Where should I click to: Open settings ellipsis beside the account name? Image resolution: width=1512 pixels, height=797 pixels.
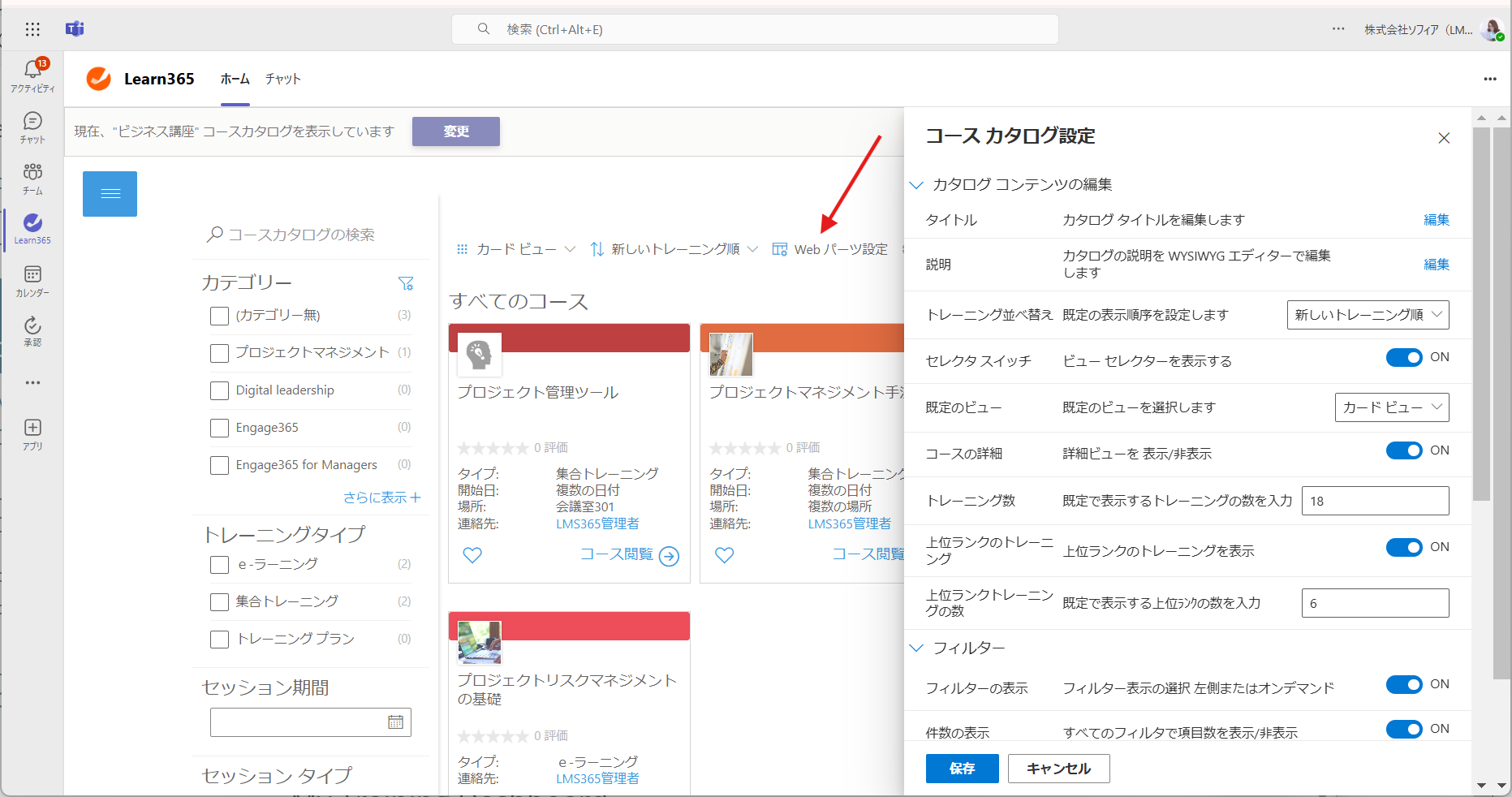pos(1338,29)
